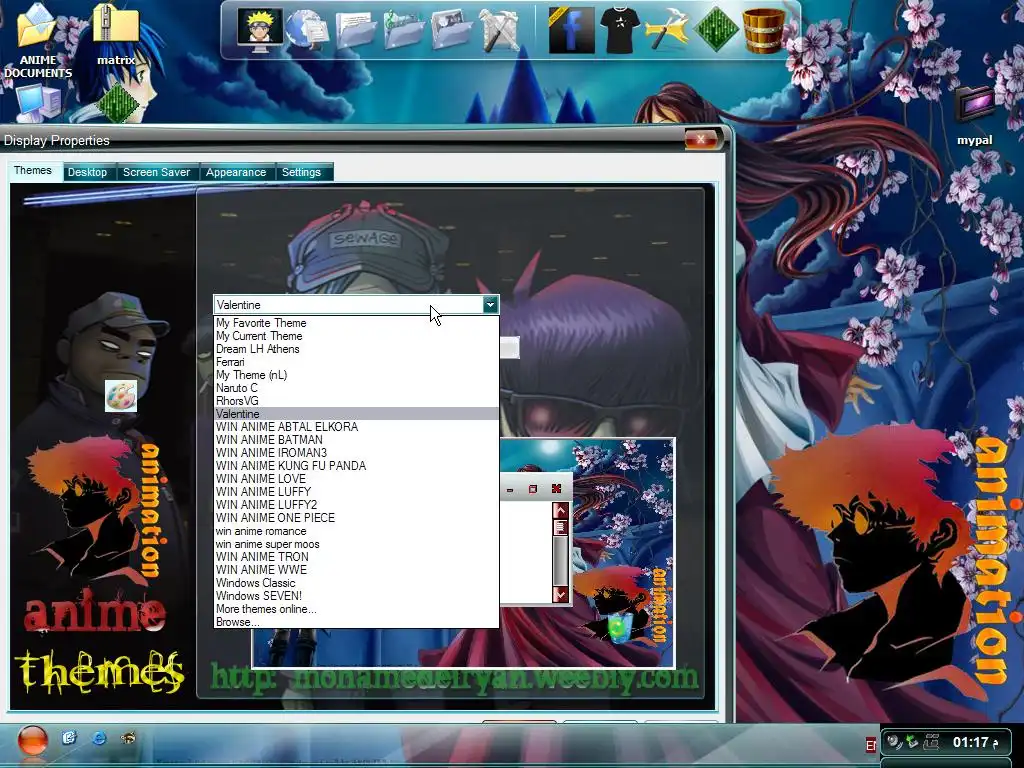Click the taskbar clock showing 01:17
Screen dimensions: 1024x768
tap(969, 743)
